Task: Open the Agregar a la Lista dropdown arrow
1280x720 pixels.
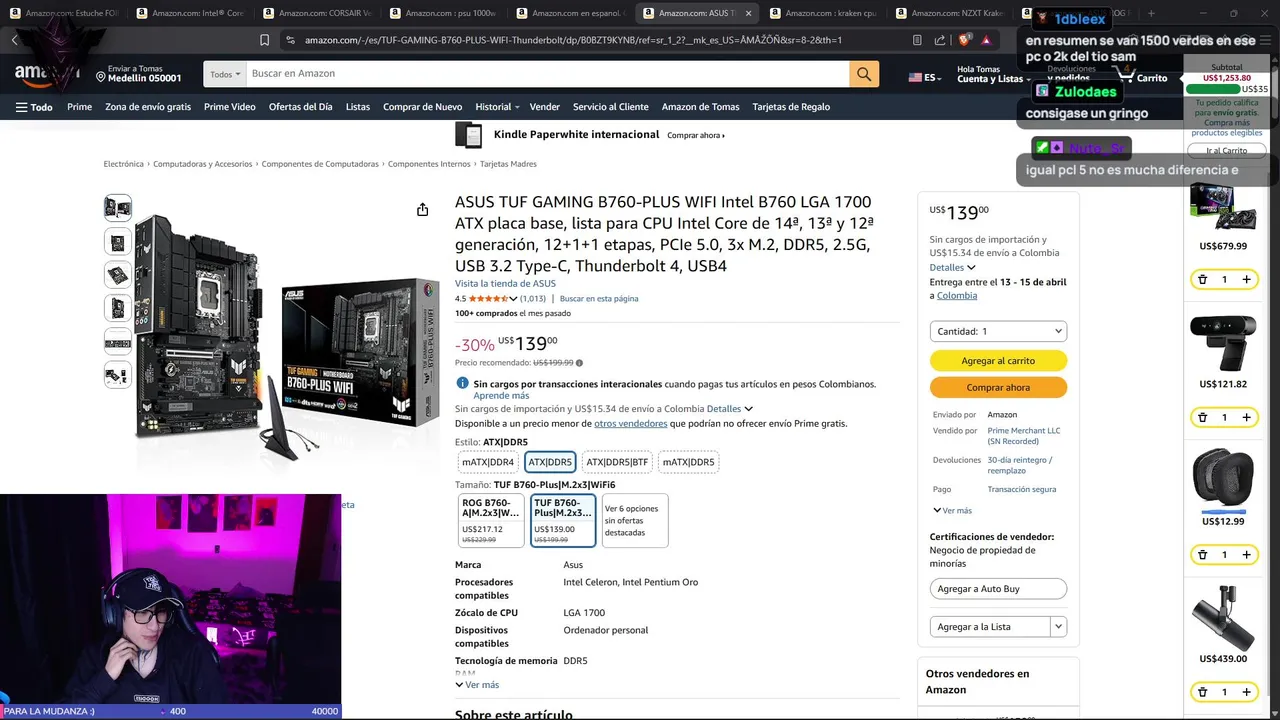Action: pyautogui.click(x=1058, y=627)
